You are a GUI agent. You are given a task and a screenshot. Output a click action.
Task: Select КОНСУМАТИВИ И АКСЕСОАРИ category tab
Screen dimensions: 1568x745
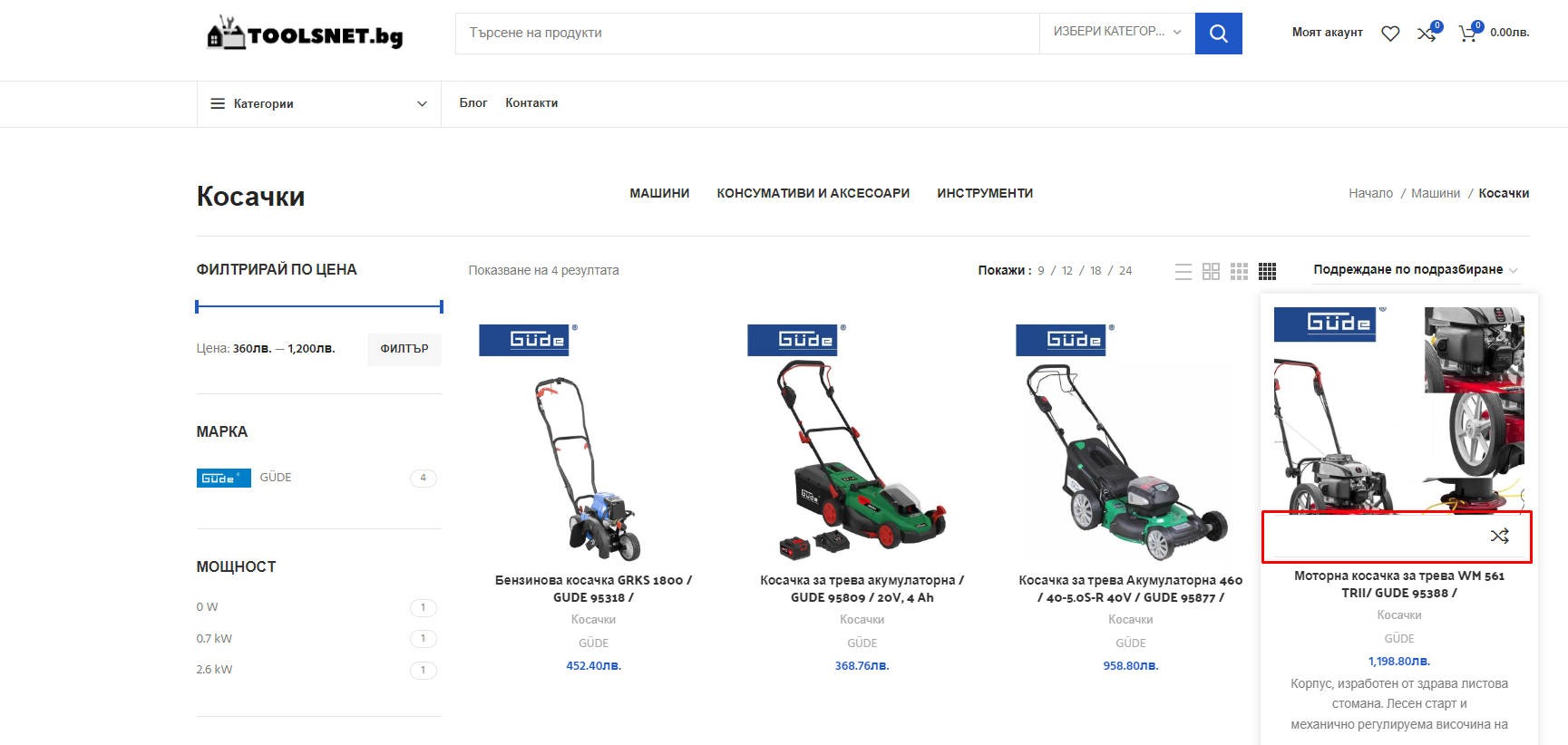click(813, 193)
